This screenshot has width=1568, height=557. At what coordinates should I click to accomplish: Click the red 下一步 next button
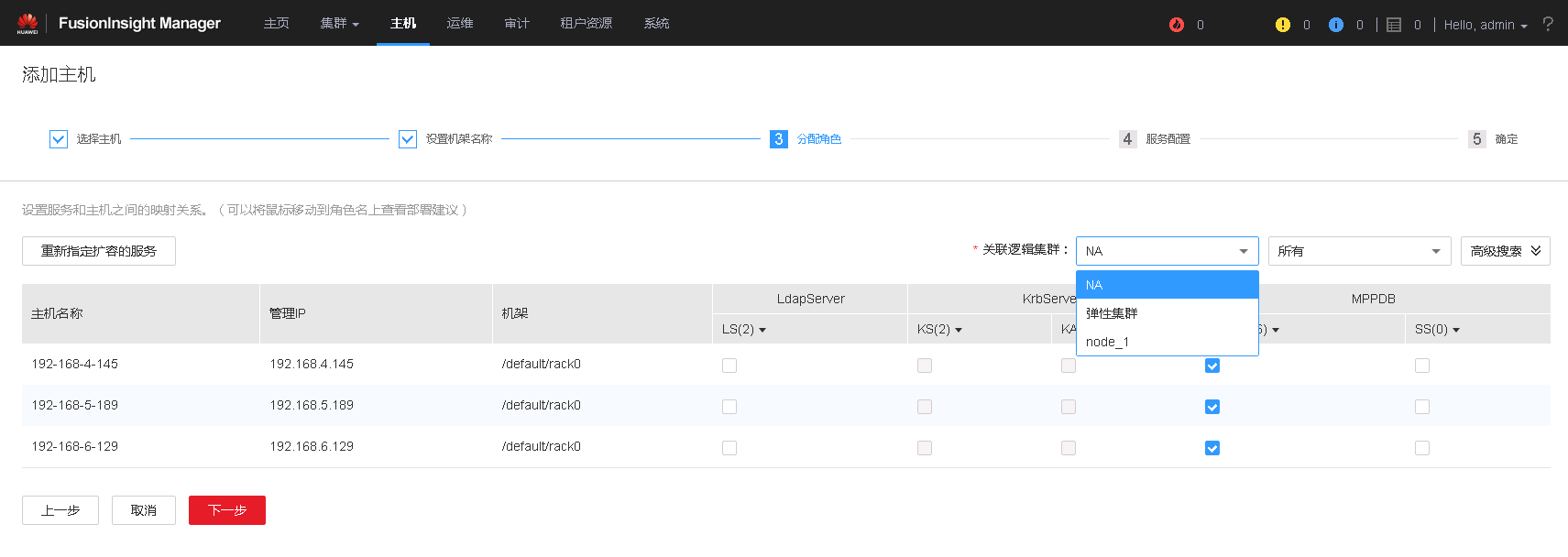(x=227, y=510)
